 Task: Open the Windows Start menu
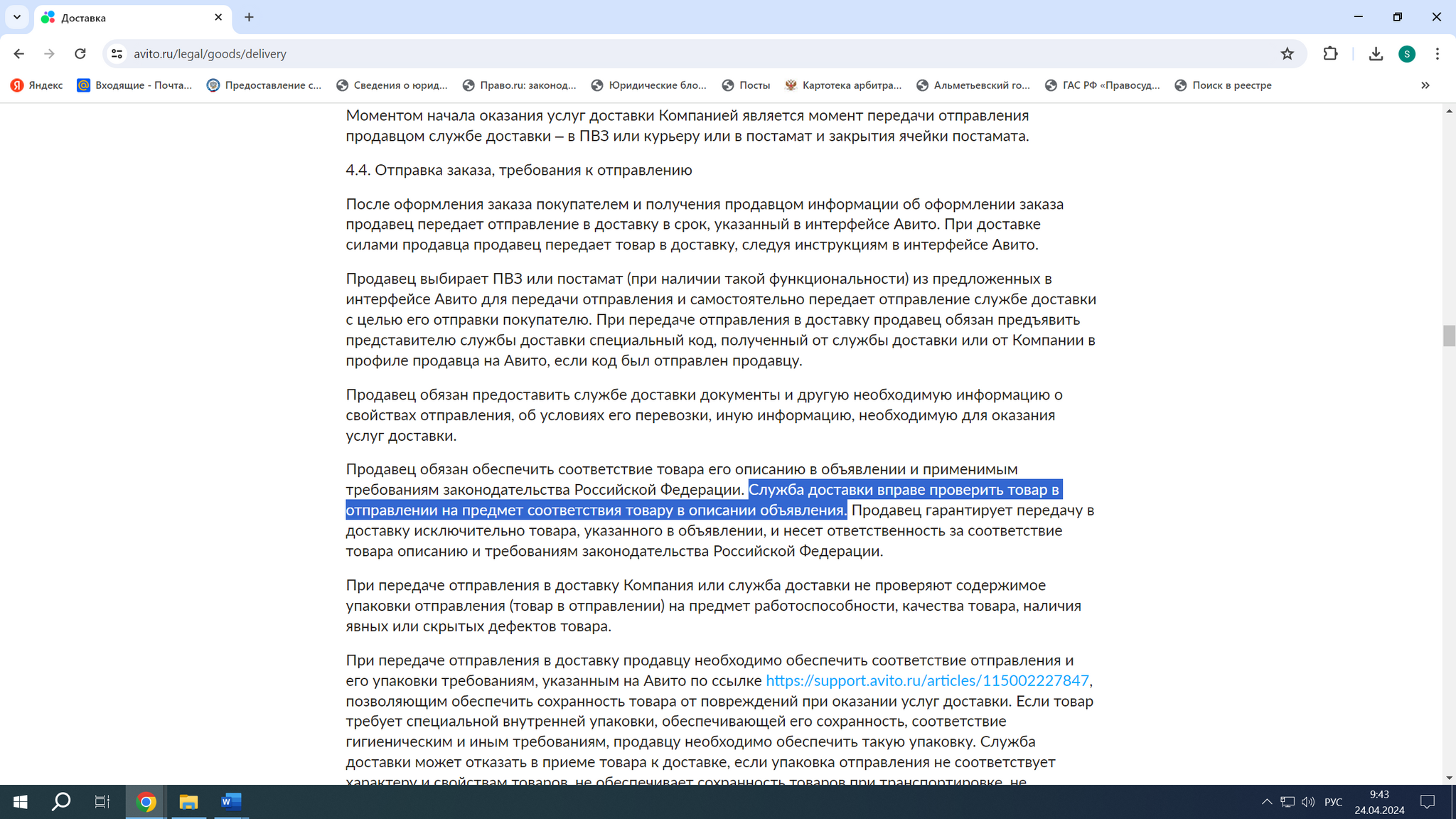click(20, 802)
